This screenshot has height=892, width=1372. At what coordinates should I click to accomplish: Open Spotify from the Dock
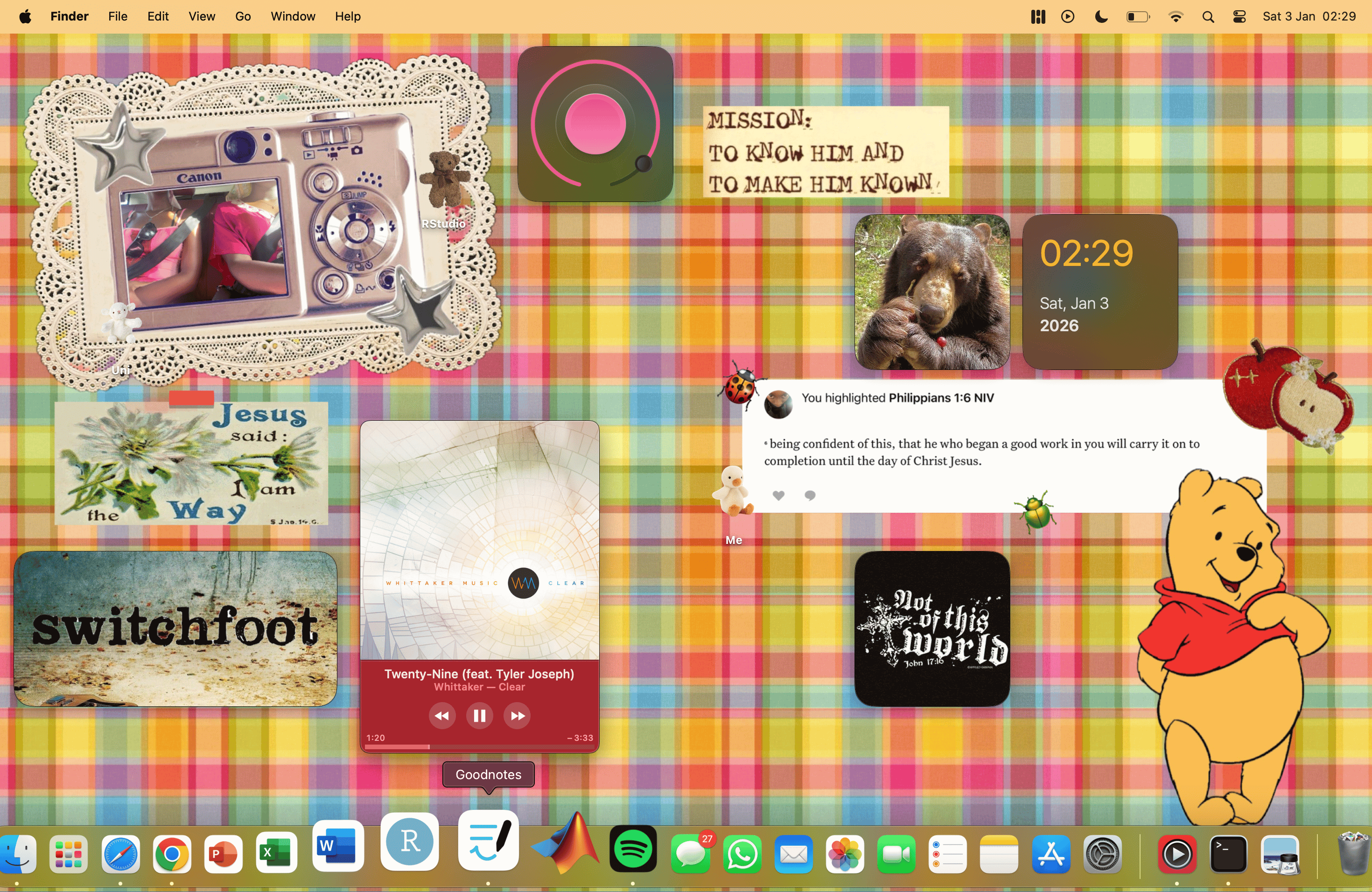[633, 849]
